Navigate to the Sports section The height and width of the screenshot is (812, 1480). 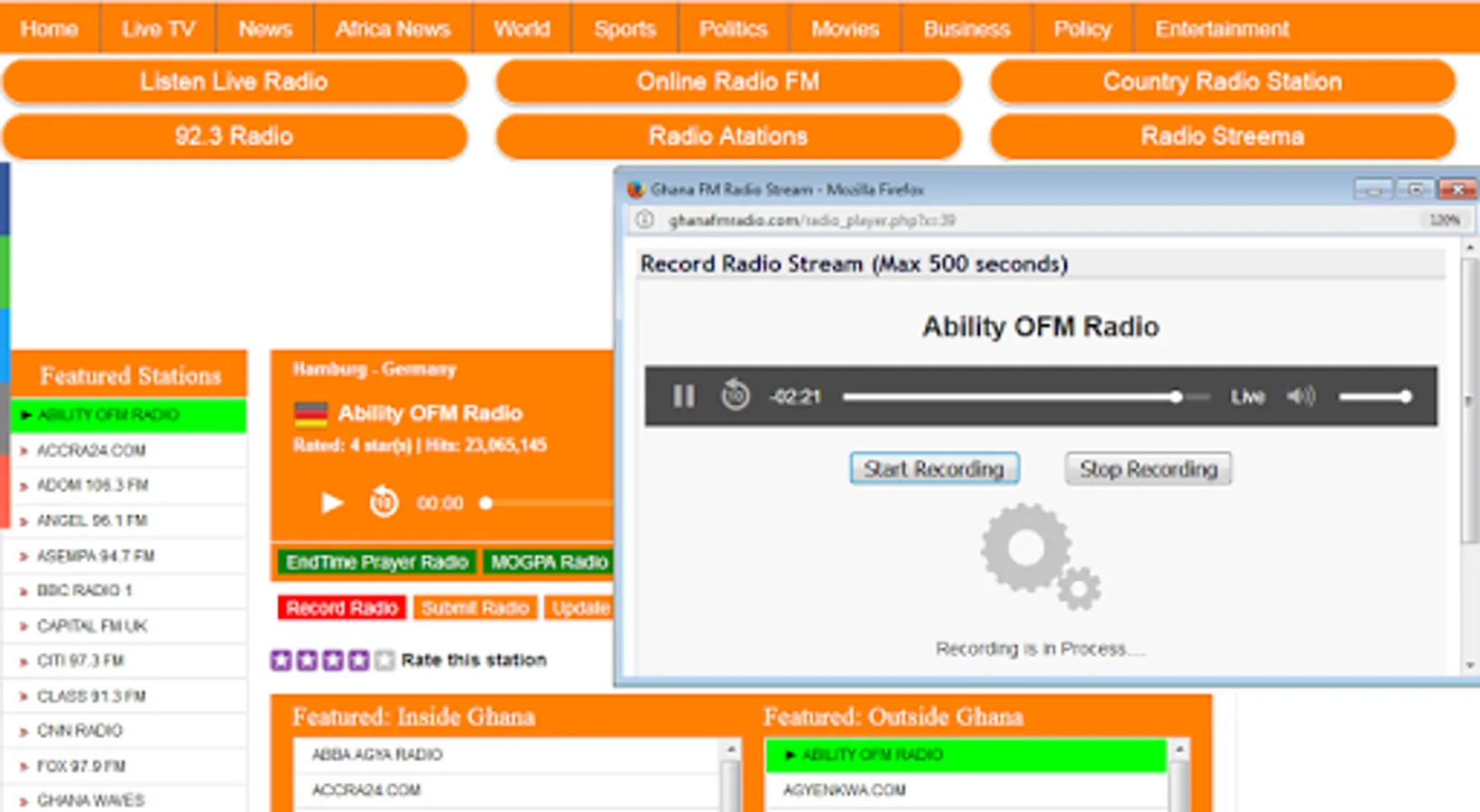point(624,29)
